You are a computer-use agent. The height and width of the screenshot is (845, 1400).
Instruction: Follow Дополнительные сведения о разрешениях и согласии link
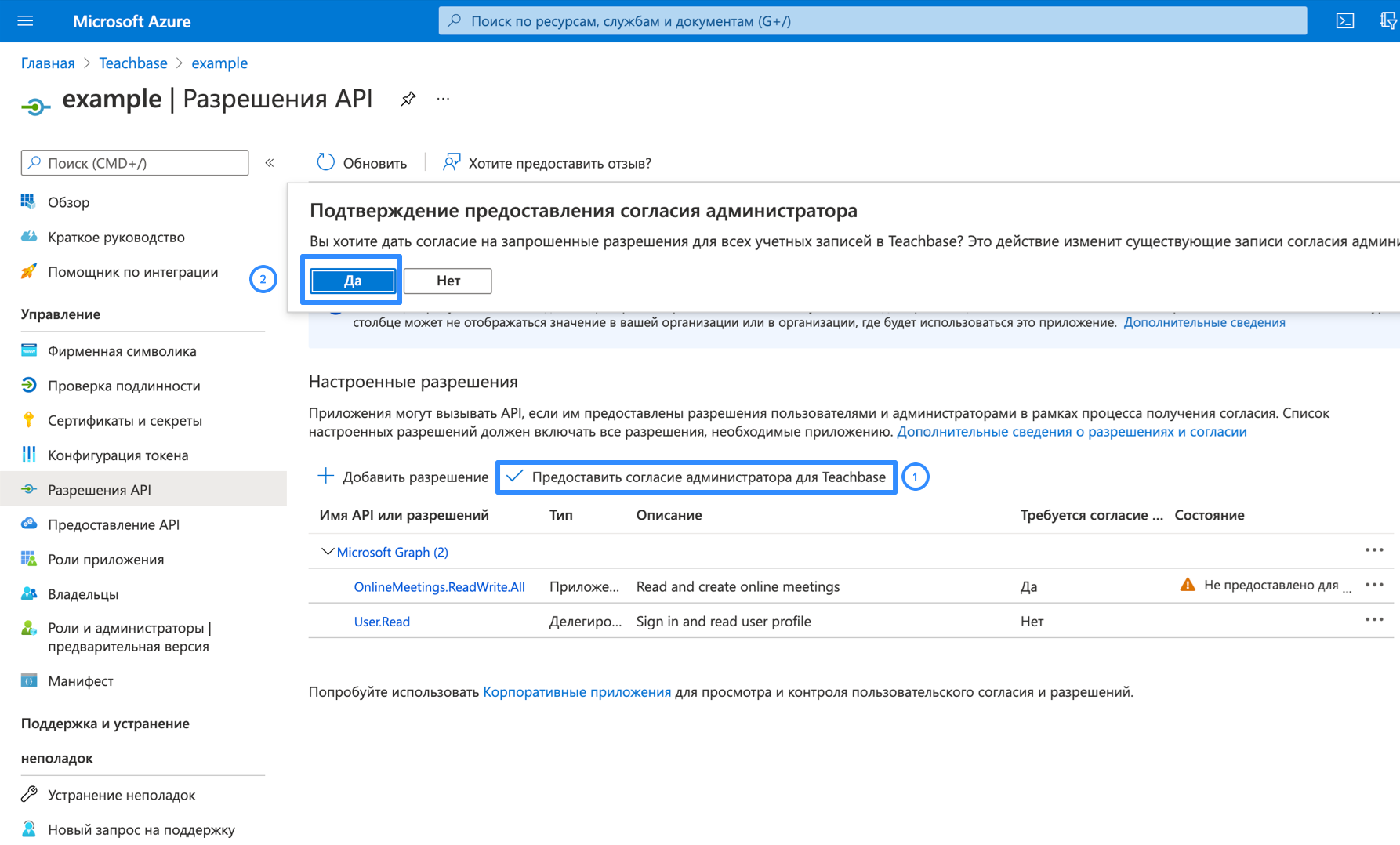[x=1072, y=431]
